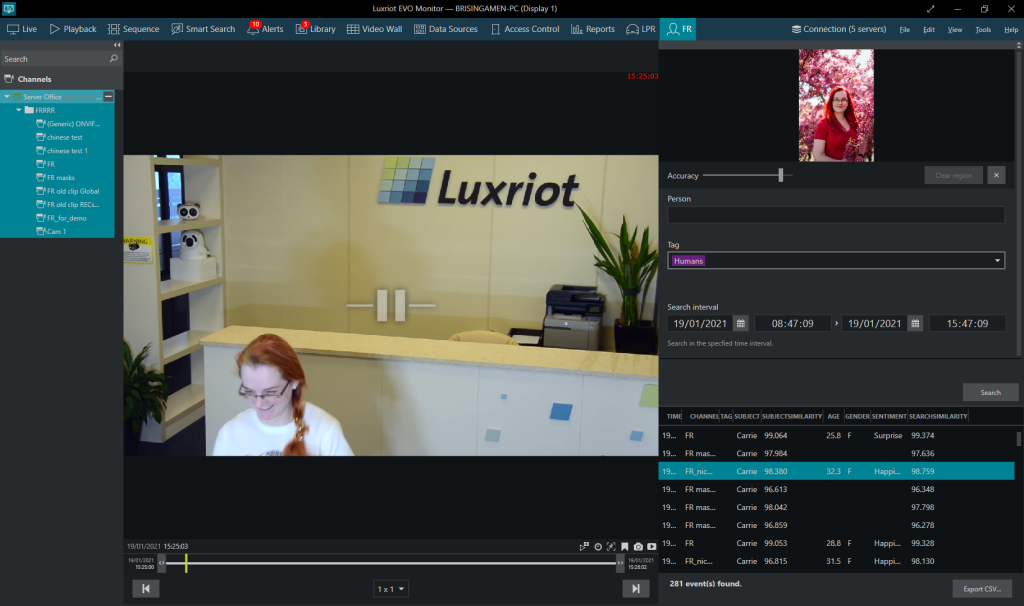1024x606 pixels.
Task: Click the Search button
Action: tap(990, 392)
